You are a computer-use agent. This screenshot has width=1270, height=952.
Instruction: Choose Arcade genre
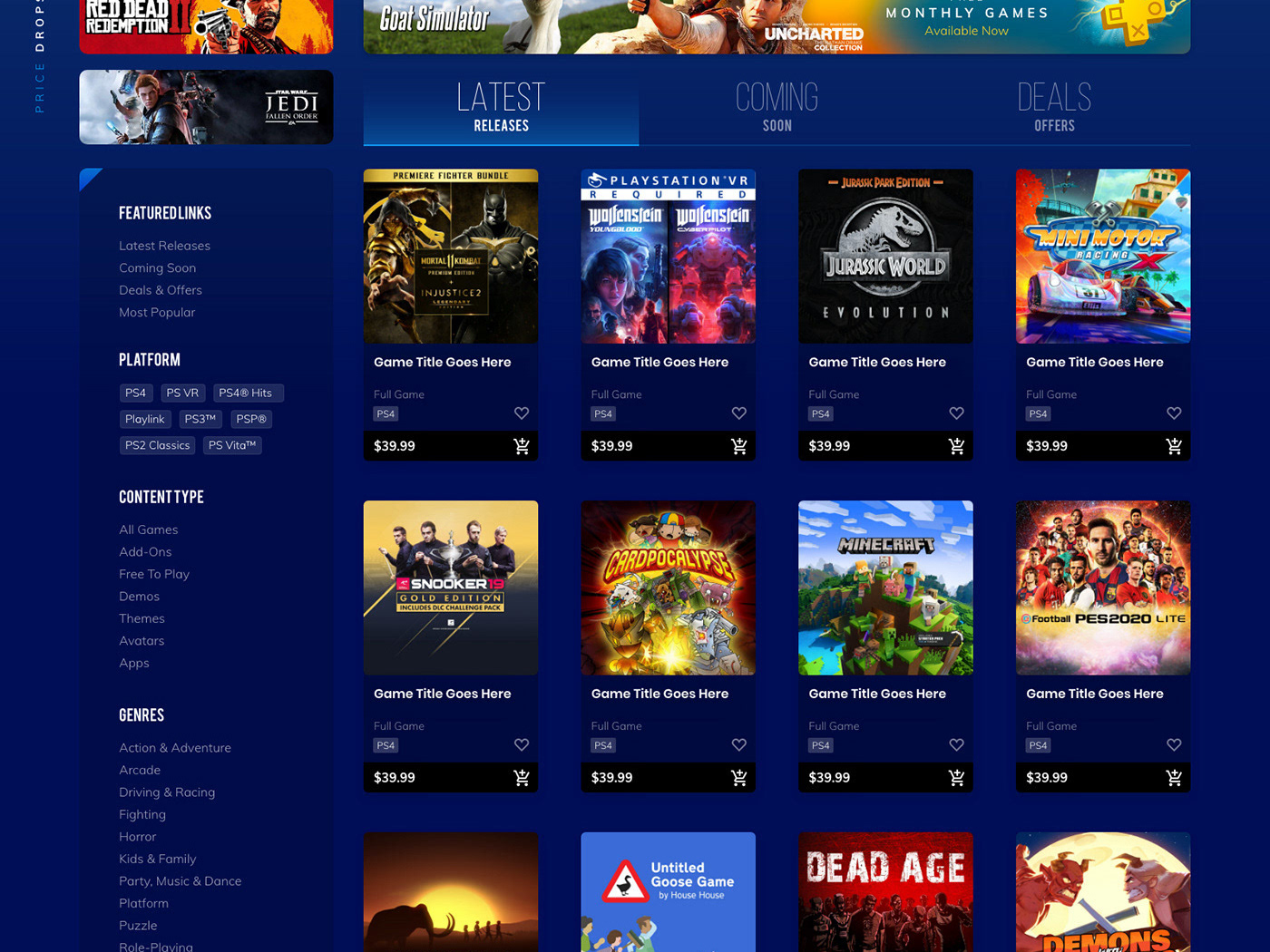point(140,770)
